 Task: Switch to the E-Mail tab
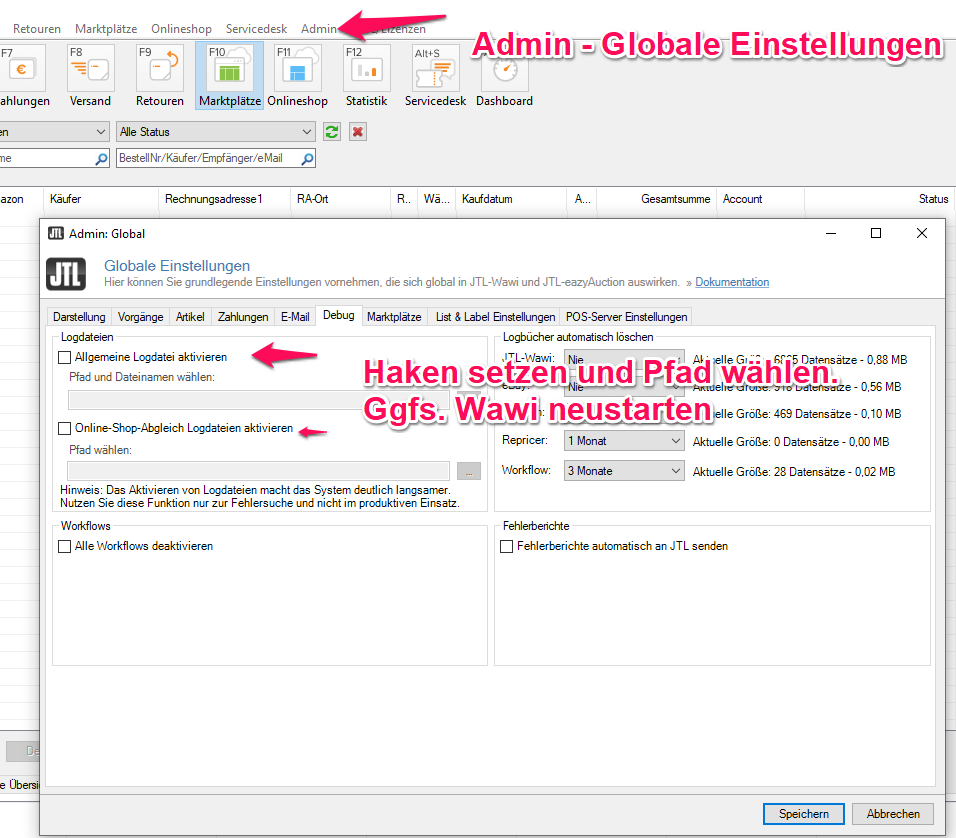tap(295, 317)
